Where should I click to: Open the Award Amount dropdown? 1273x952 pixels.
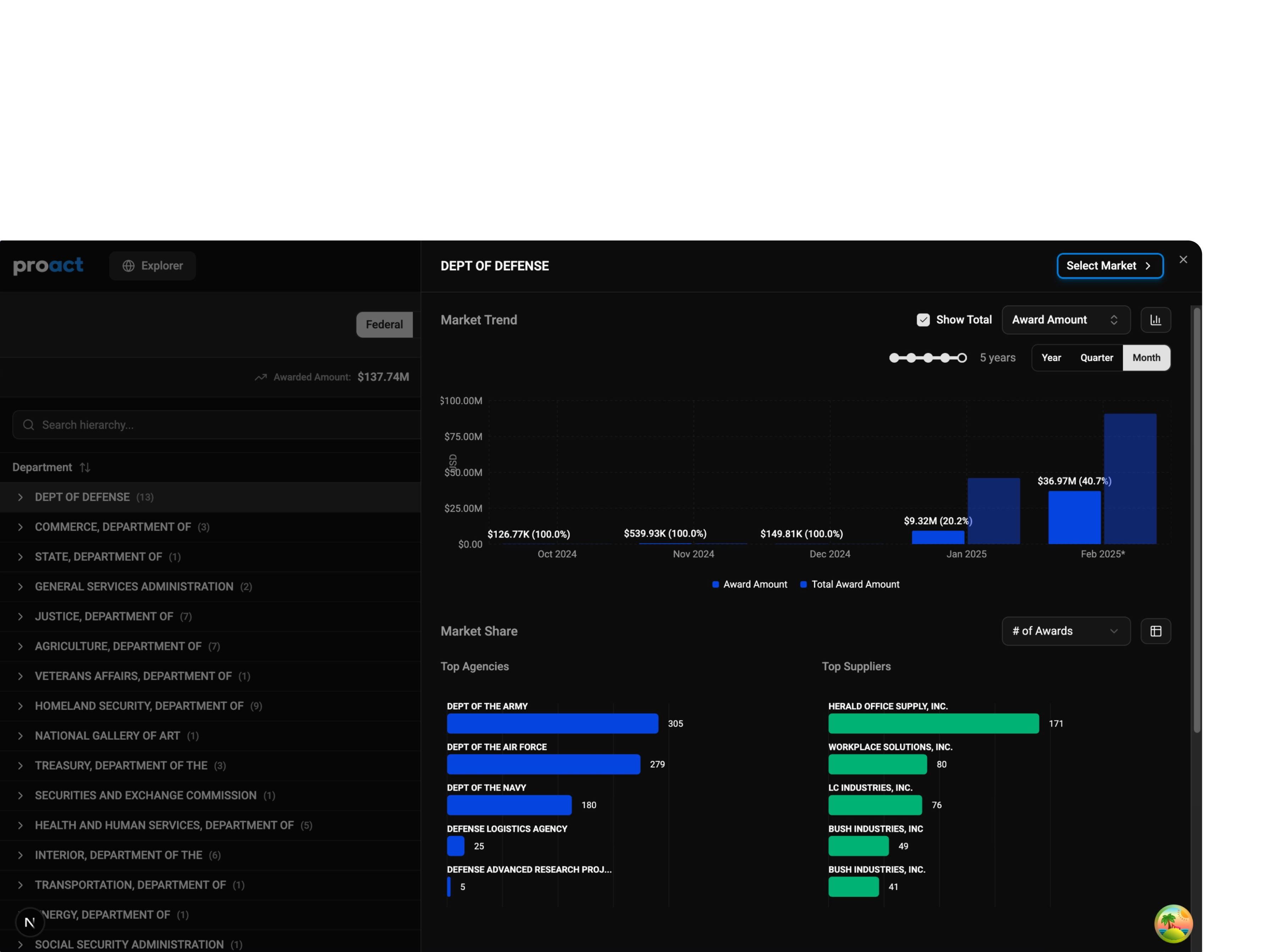pos(1066,320)
